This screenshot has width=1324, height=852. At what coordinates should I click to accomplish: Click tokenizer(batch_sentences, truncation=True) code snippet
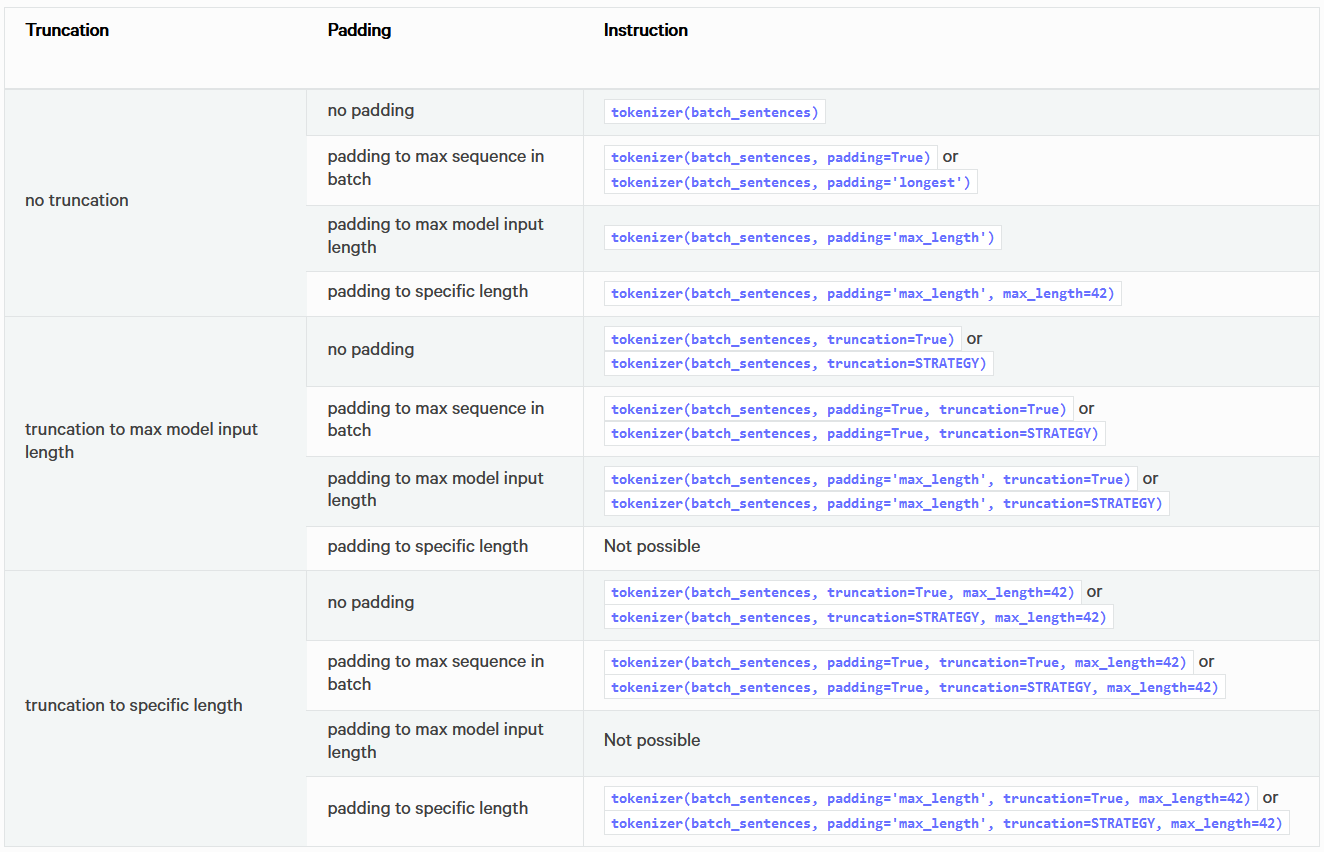tap(782, 339)
